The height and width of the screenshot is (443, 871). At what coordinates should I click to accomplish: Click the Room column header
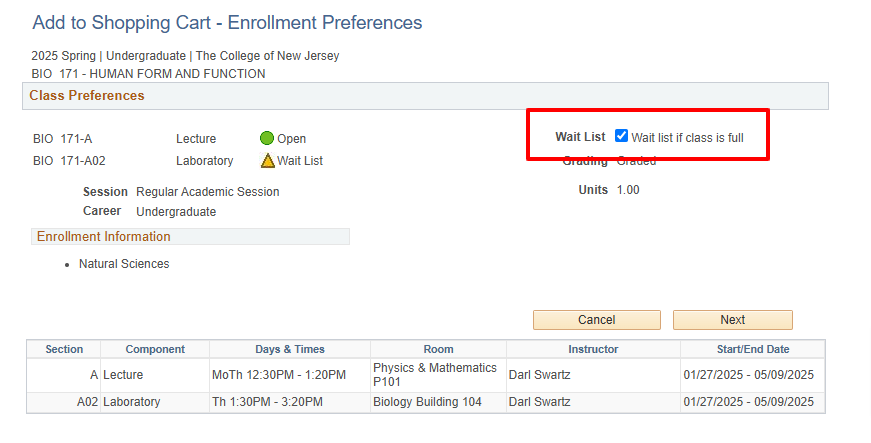coord(438,349)
